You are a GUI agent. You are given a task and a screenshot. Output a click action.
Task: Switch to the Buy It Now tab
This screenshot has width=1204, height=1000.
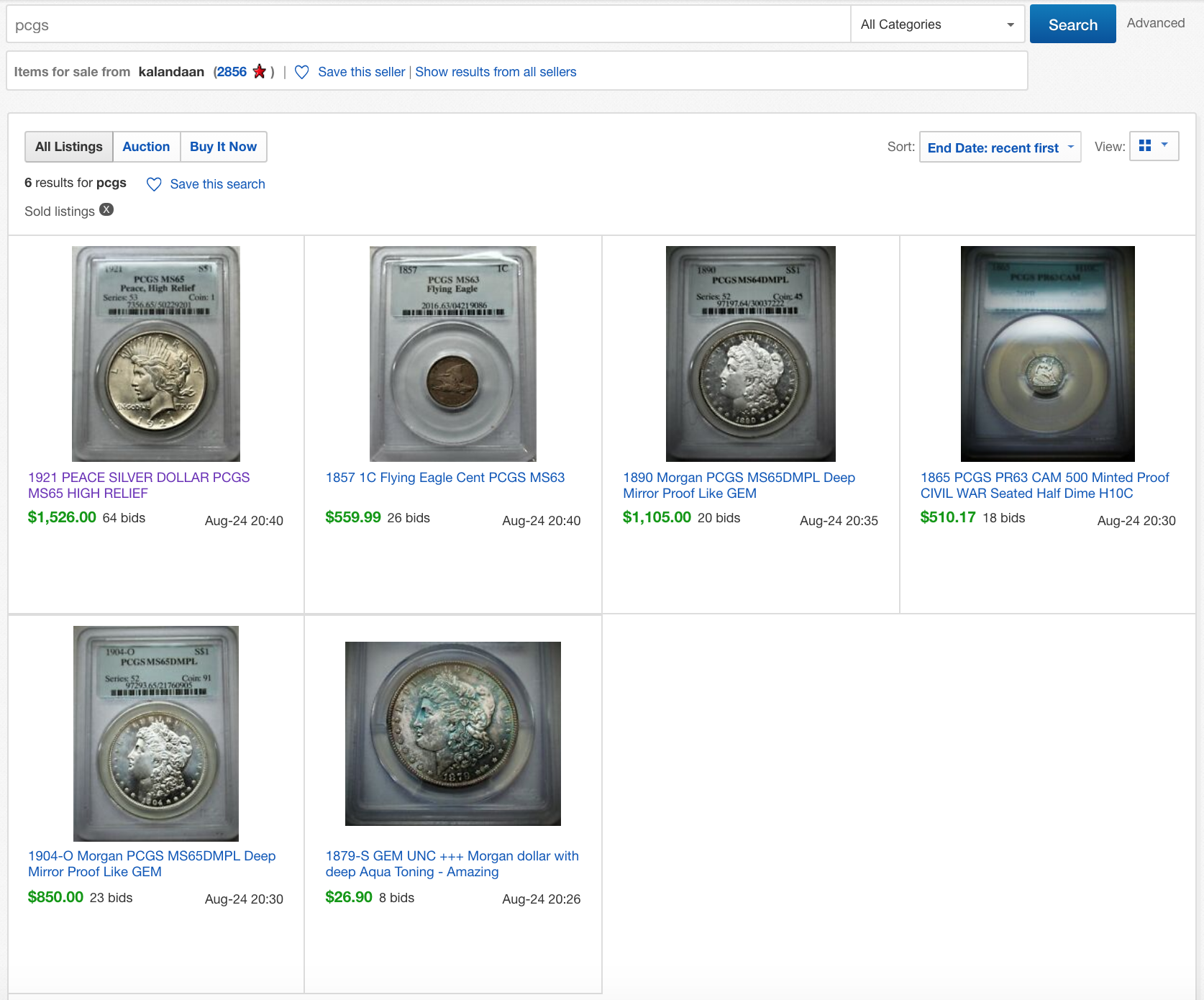223,147
